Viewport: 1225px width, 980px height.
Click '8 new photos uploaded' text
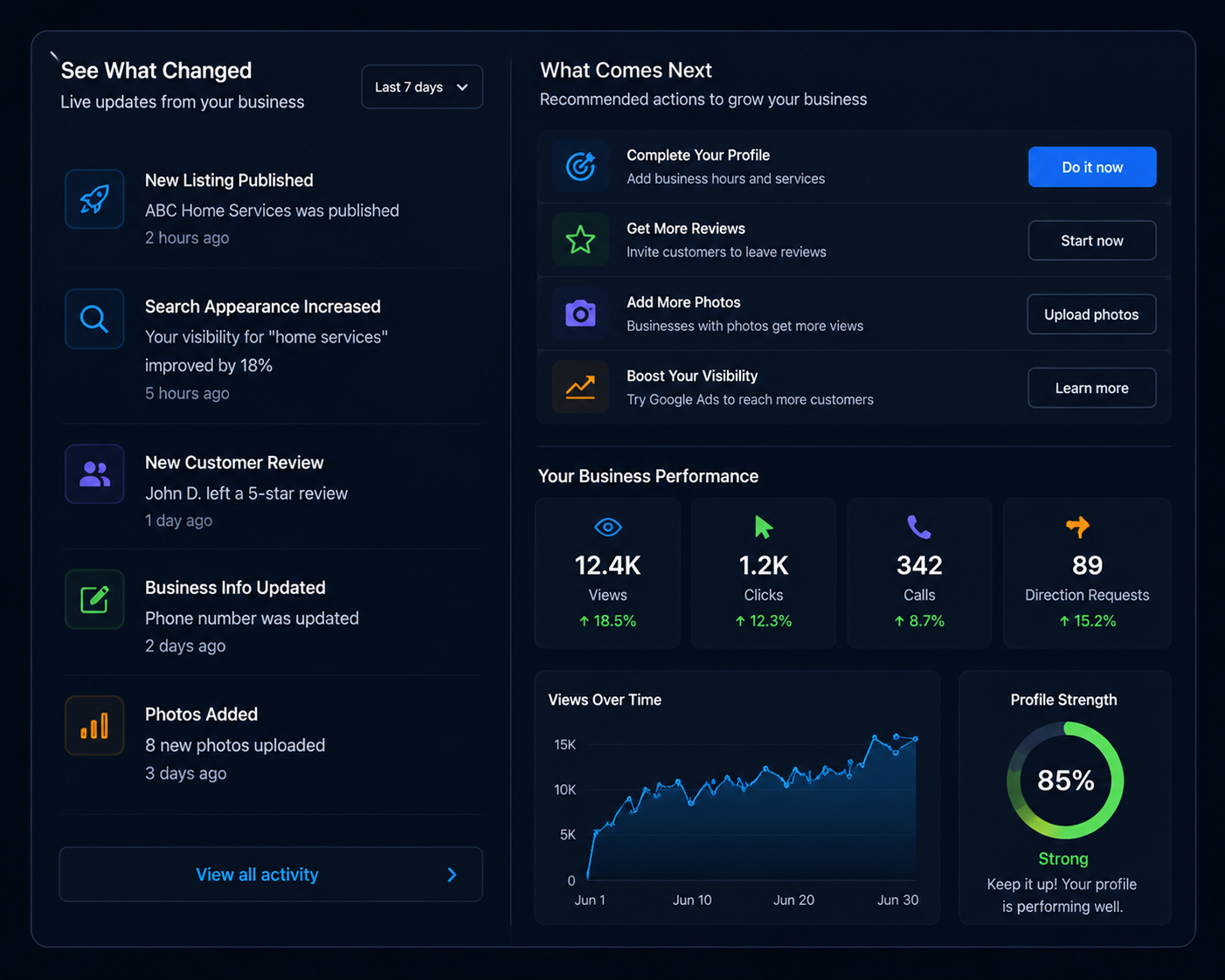(235, 745)
